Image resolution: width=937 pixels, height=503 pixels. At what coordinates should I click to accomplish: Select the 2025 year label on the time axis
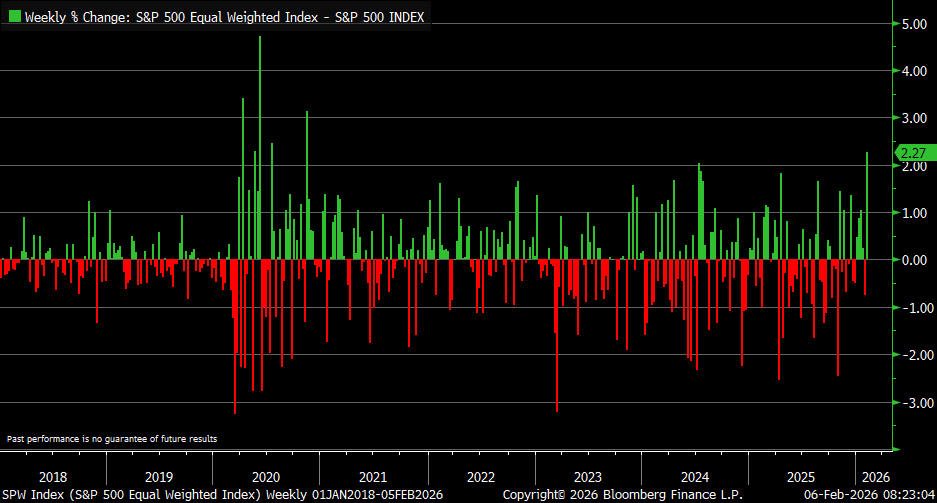tap(801, 476)
